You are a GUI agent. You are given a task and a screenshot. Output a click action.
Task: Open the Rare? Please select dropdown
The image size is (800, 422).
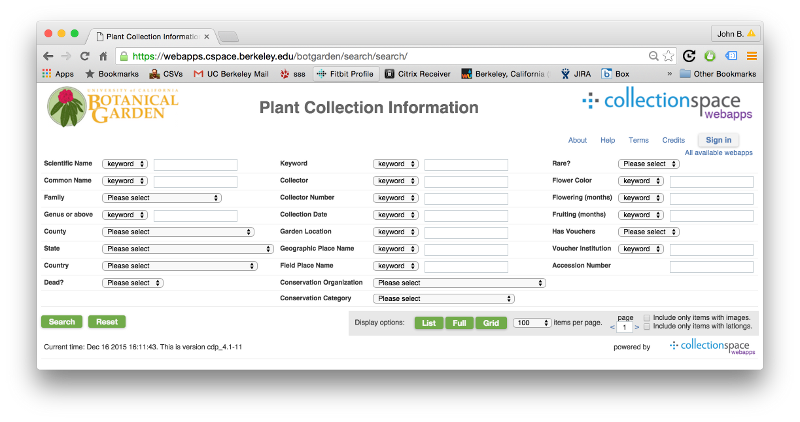(648, 164)
